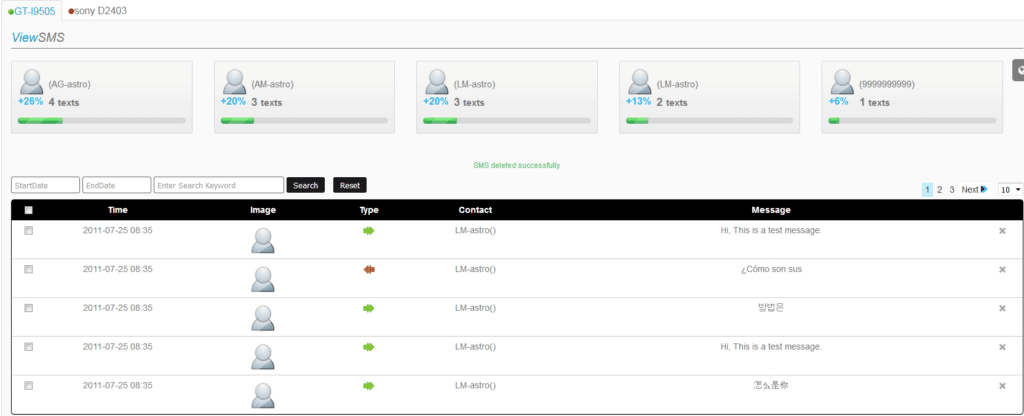This screenshot has width=1024, height=416.
Task: Click the AG-astro 26% progress bar
Action: 102,121
